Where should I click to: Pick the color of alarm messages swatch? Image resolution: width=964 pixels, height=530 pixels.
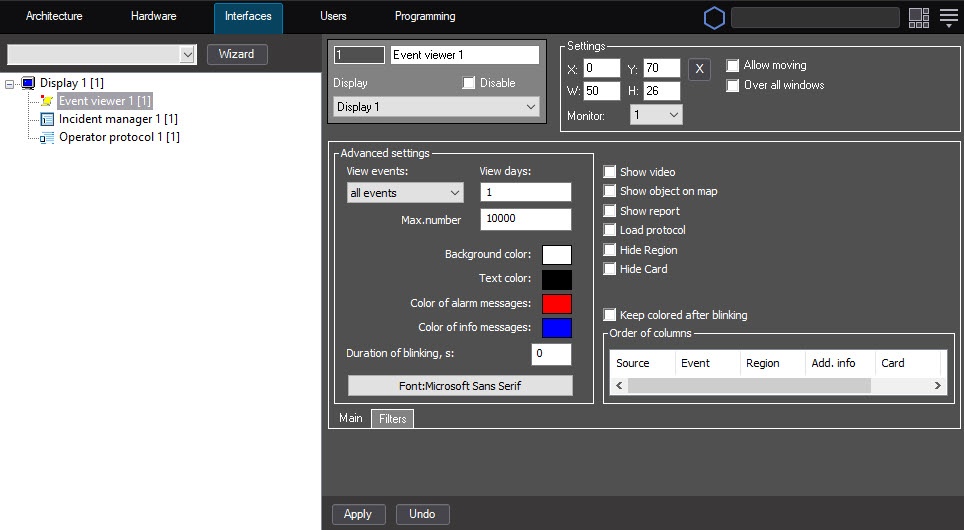tap(556, 304)
